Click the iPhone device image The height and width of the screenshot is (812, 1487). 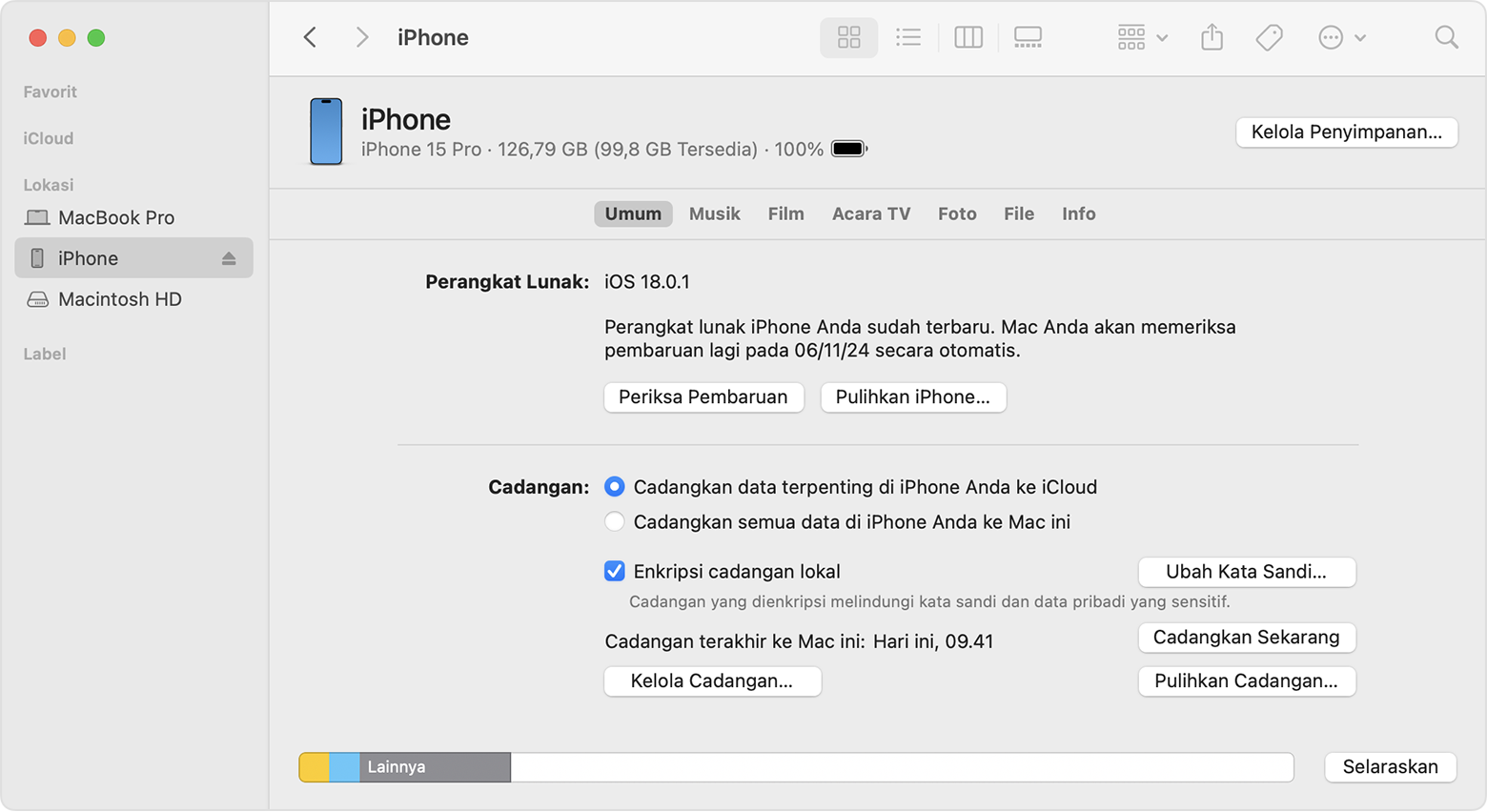coord(326,132)
